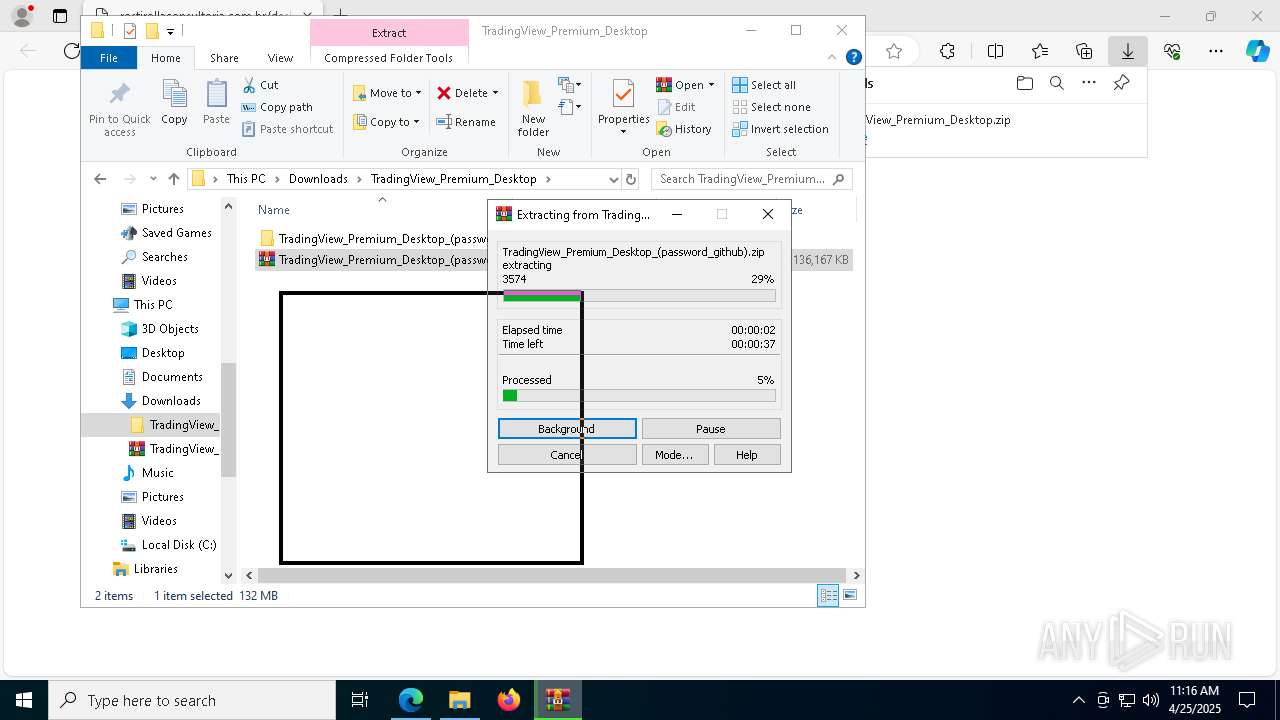This screenshot has width=1280, height=720.
Task: Open History in ribbon
Action: click(684, 129)
